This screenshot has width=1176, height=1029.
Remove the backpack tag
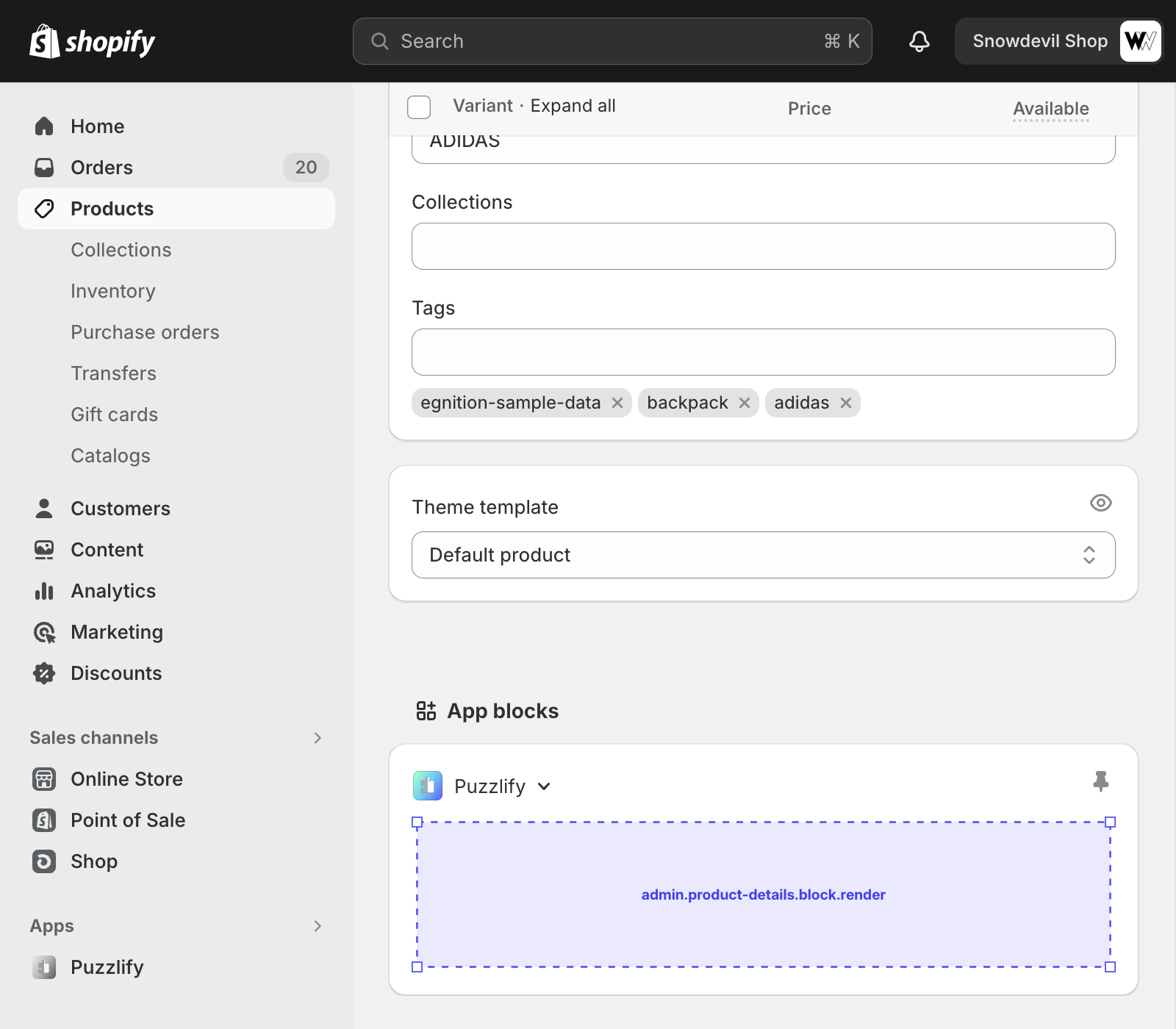click(745, 403)
